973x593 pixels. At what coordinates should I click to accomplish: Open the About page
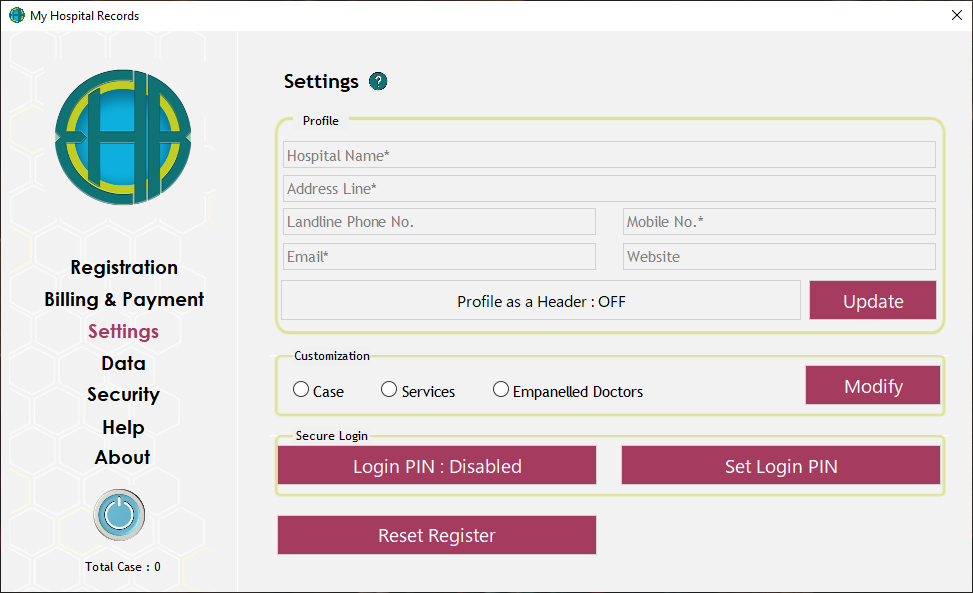(123, 458)
